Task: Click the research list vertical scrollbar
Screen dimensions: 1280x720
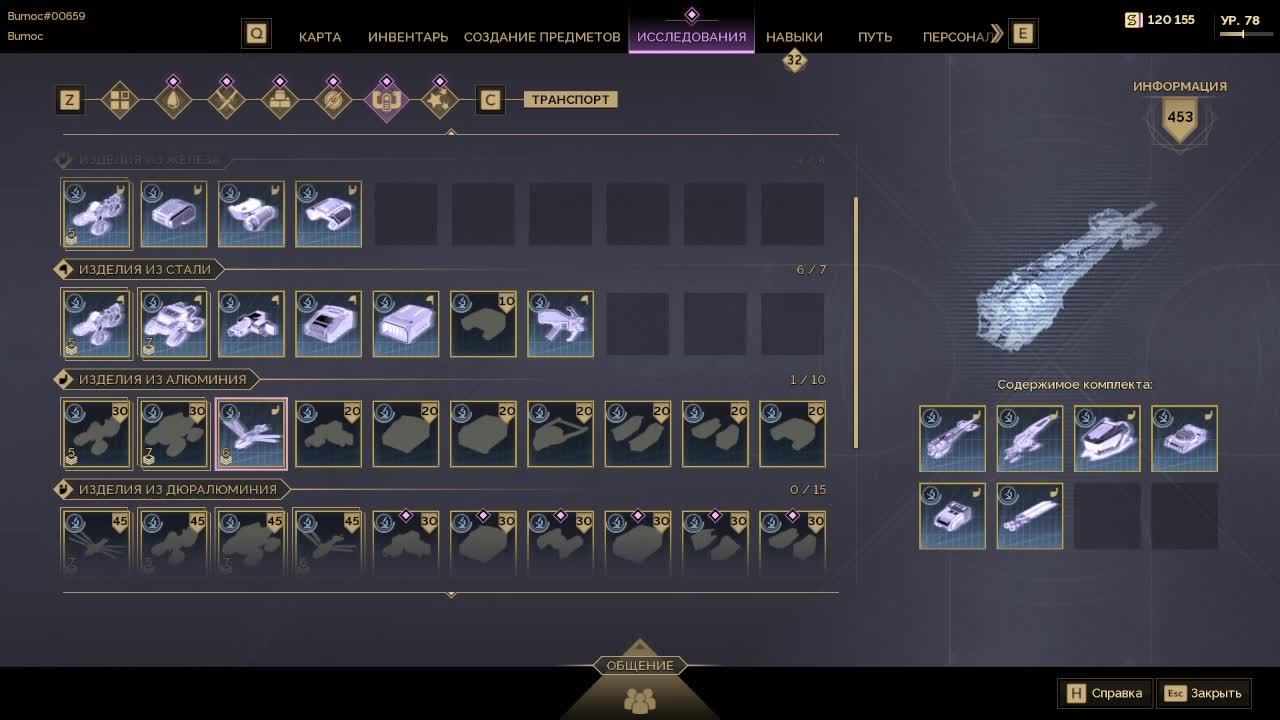Action: (856, 323)
